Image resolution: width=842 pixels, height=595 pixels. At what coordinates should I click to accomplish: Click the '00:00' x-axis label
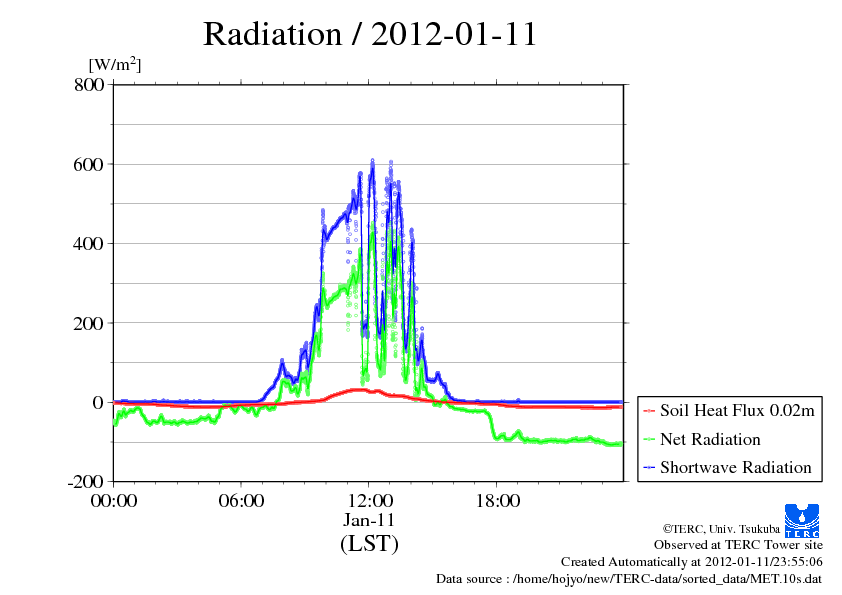point(114,501)
